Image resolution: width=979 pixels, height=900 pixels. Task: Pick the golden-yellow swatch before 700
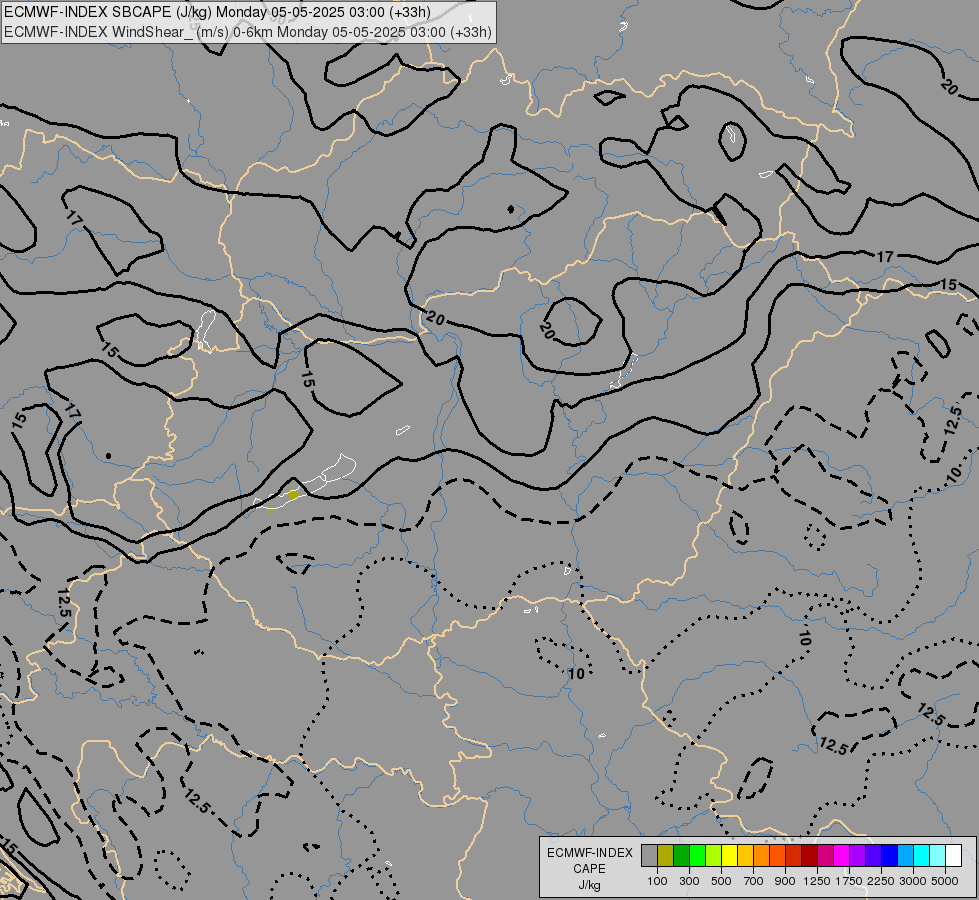(745, 856)
